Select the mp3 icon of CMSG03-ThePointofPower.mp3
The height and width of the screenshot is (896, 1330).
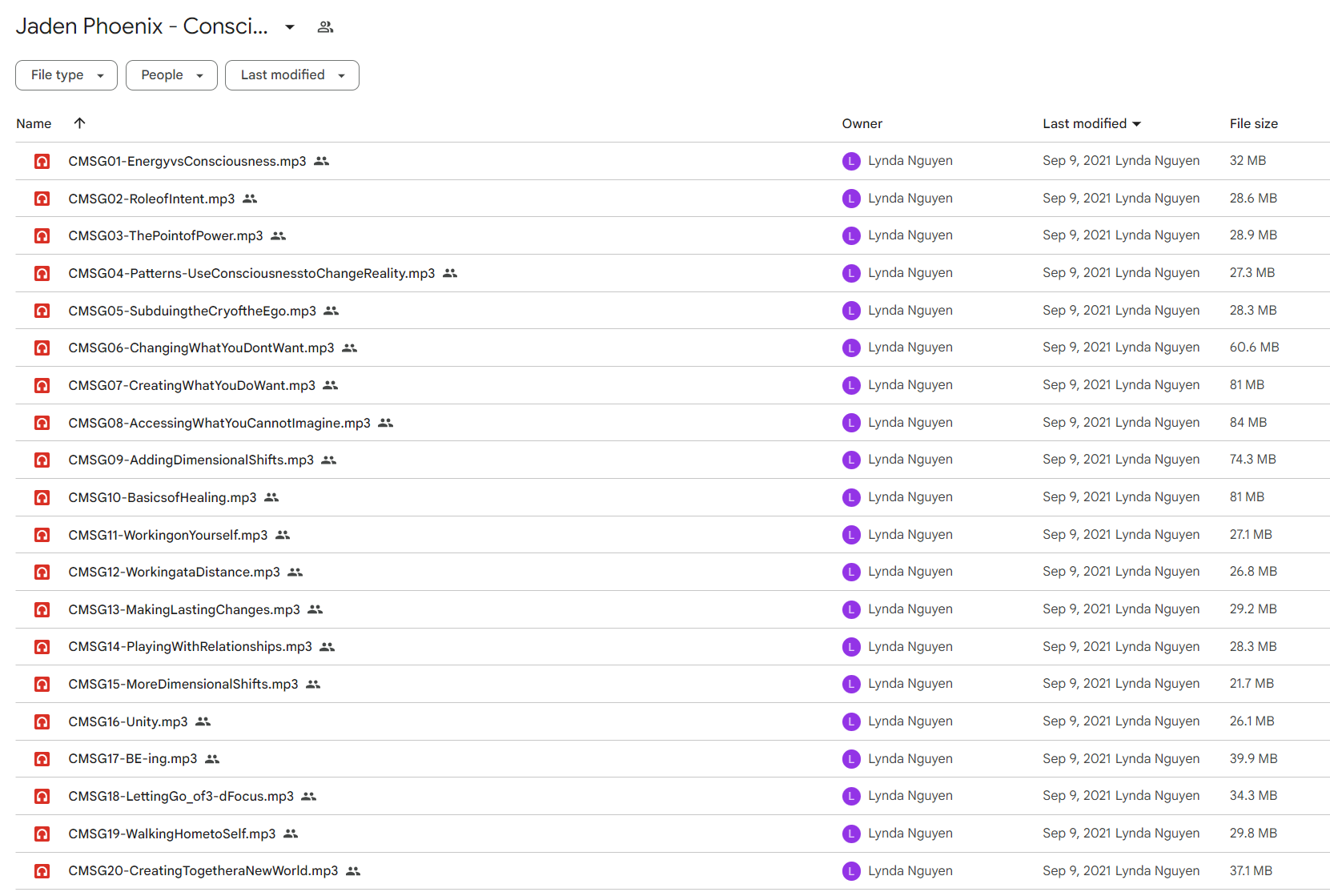pyautogui.click(x=42, y=236)
